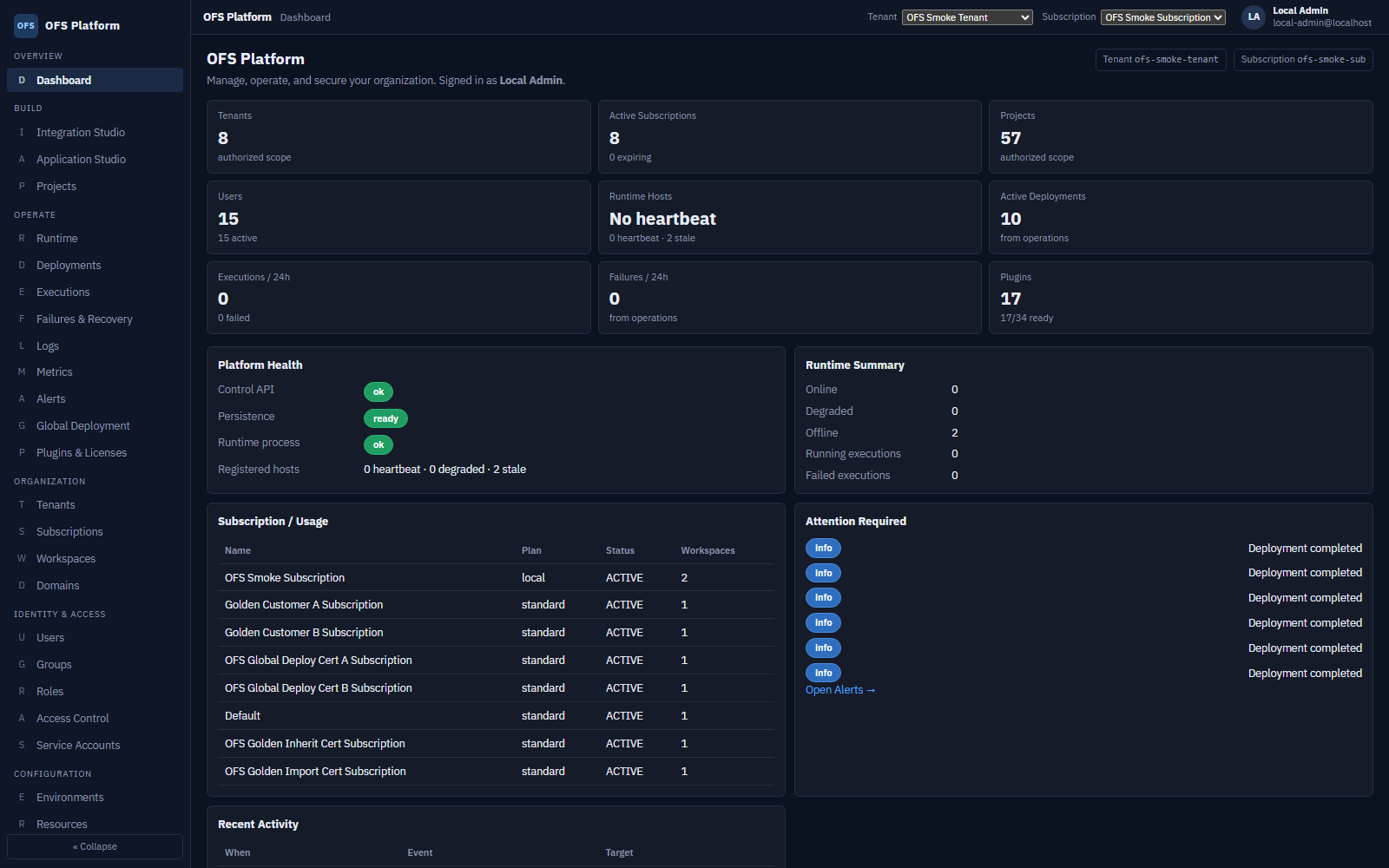Image resolution: width=1389 pixels, height=868 pixels.
Task: Open Subscriptions in sidebar
Action: (95, 531)
